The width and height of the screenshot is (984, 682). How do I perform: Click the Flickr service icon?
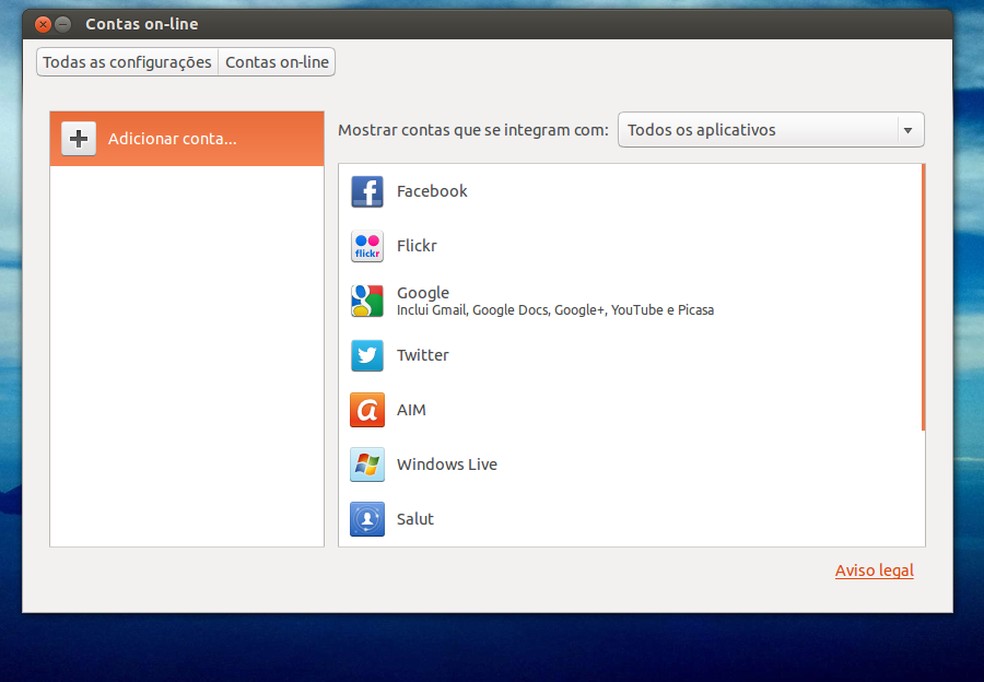coord(367,246)
